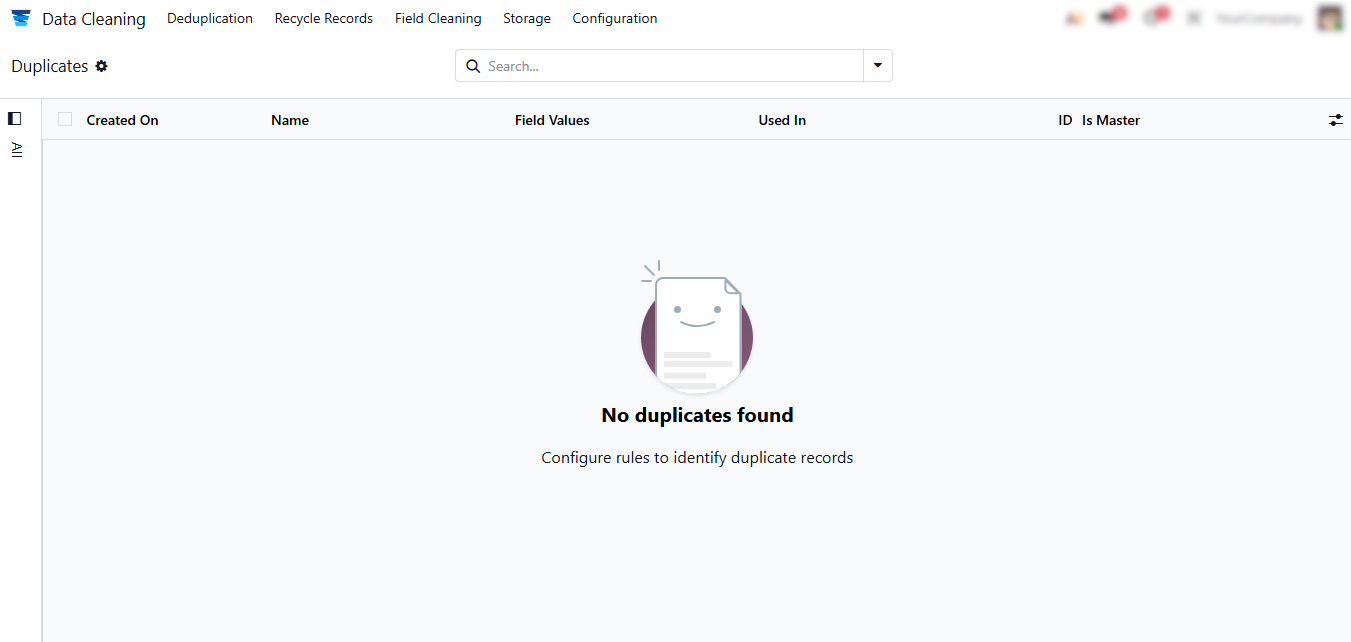
Task: Sort by the Is Master column
Action: tap(1110, 120)
